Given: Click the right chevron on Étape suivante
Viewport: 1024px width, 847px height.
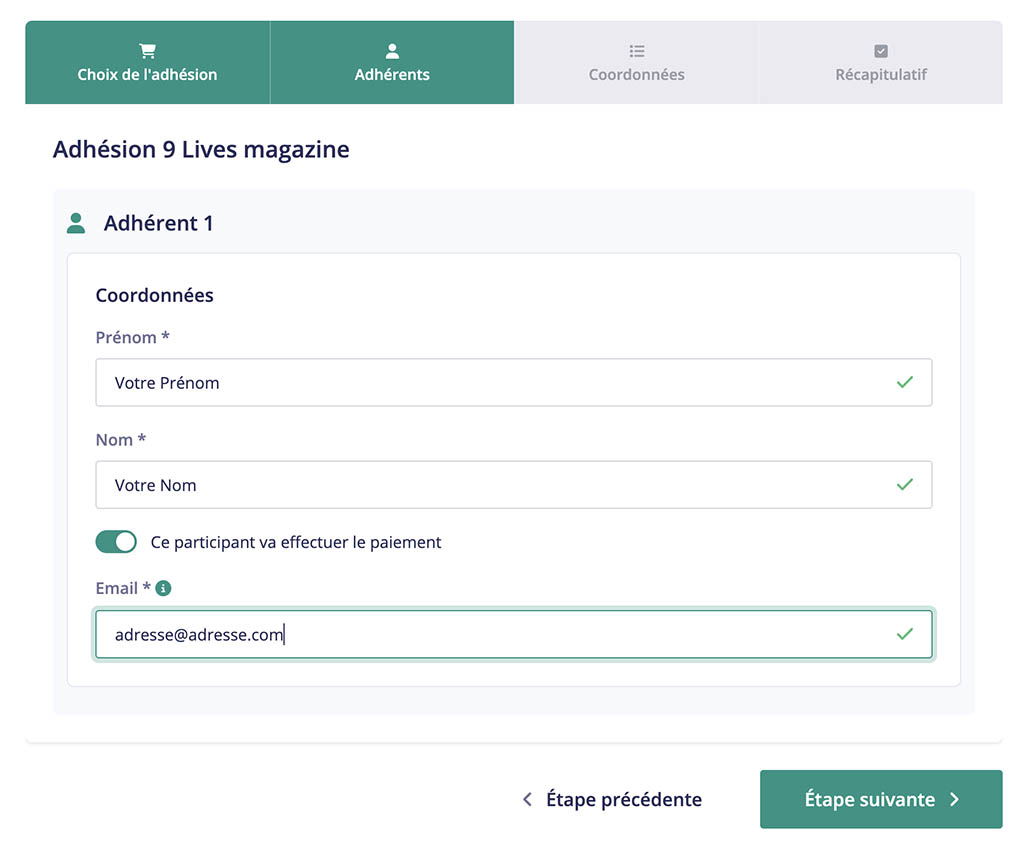Looking at the screenshot, I should [954, 799].
